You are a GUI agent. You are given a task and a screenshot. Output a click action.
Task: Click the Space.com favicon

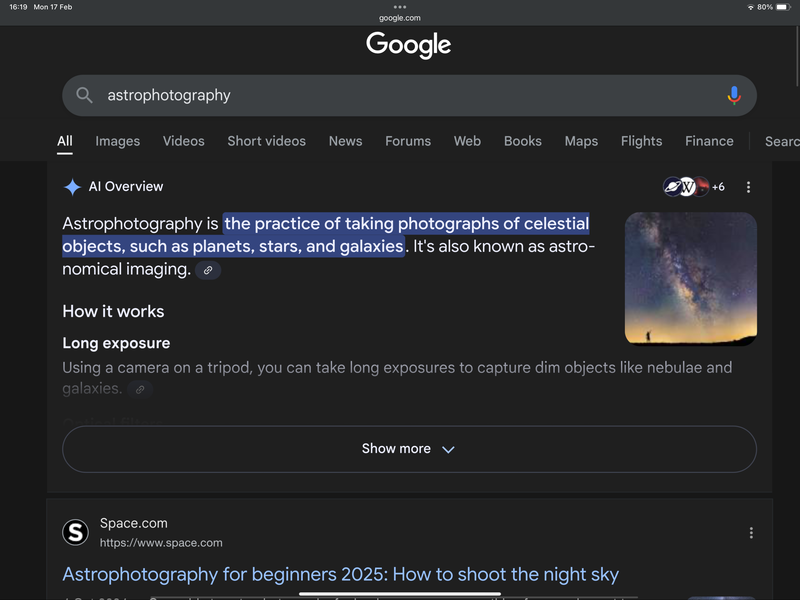[76, 532]
